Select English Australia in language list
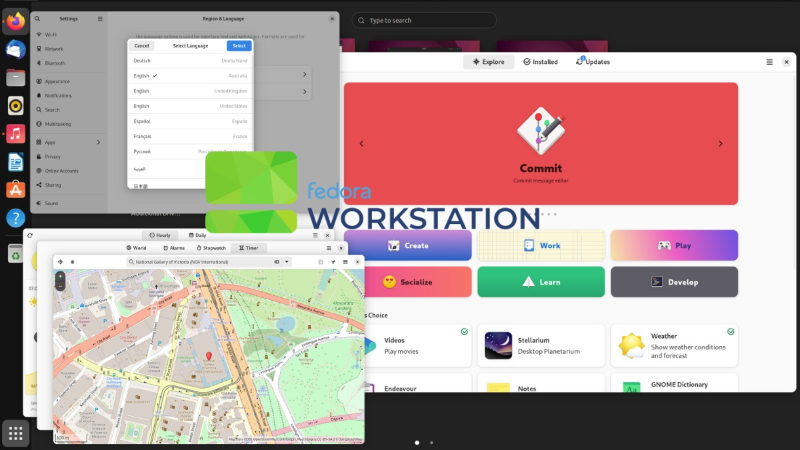 (x=190, y=76)
